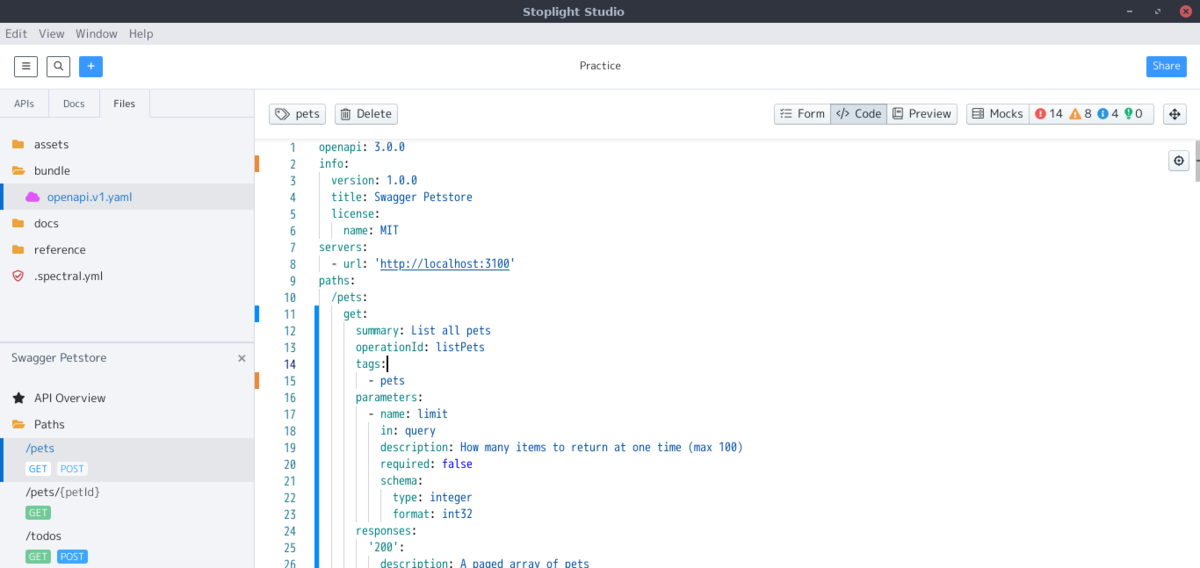
Task: Click the Practice project title
Action: [600, 66]
